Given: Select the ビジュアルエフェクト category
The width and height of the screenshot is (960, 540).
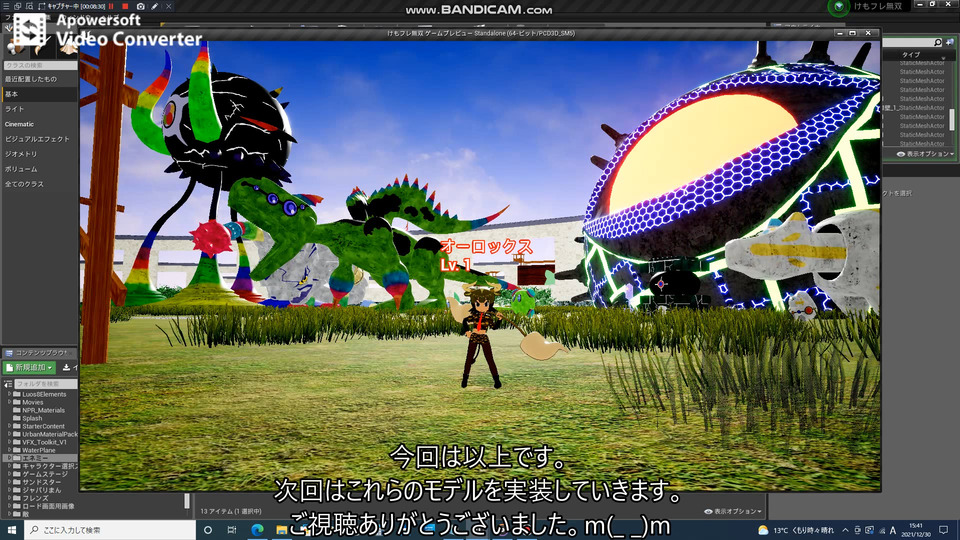Looking at the screenshot, I should pyautogui.click(x=39, y=139).
